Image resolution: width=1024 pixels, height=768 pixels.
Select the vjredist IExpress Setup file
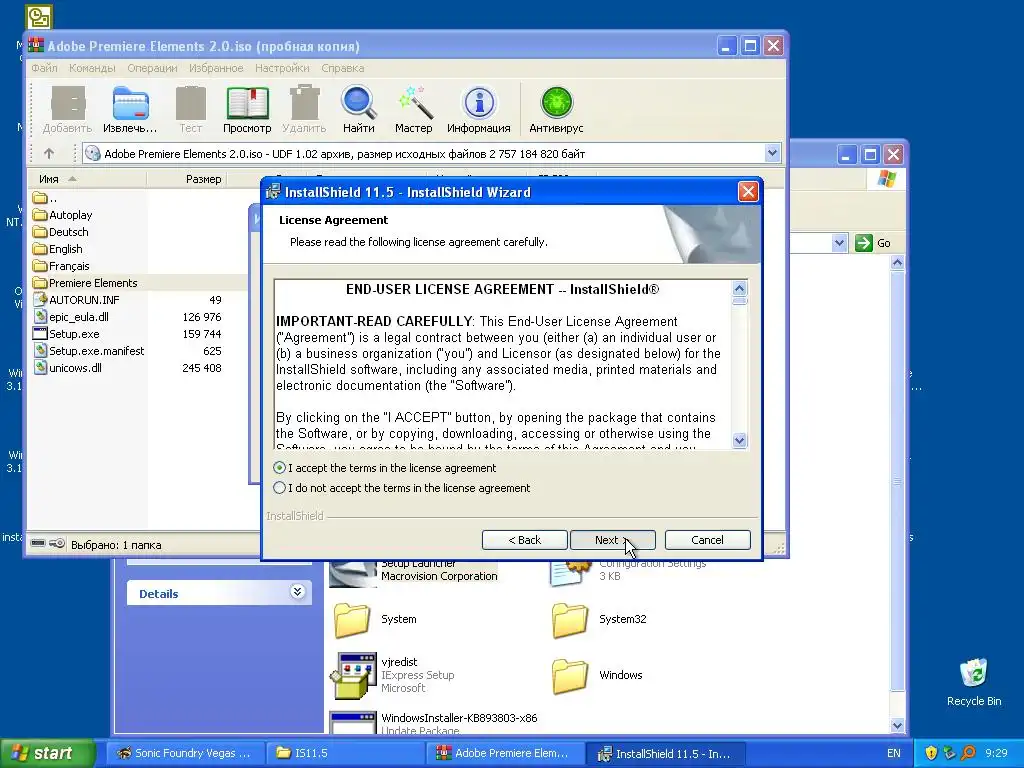tap(393, 675)
